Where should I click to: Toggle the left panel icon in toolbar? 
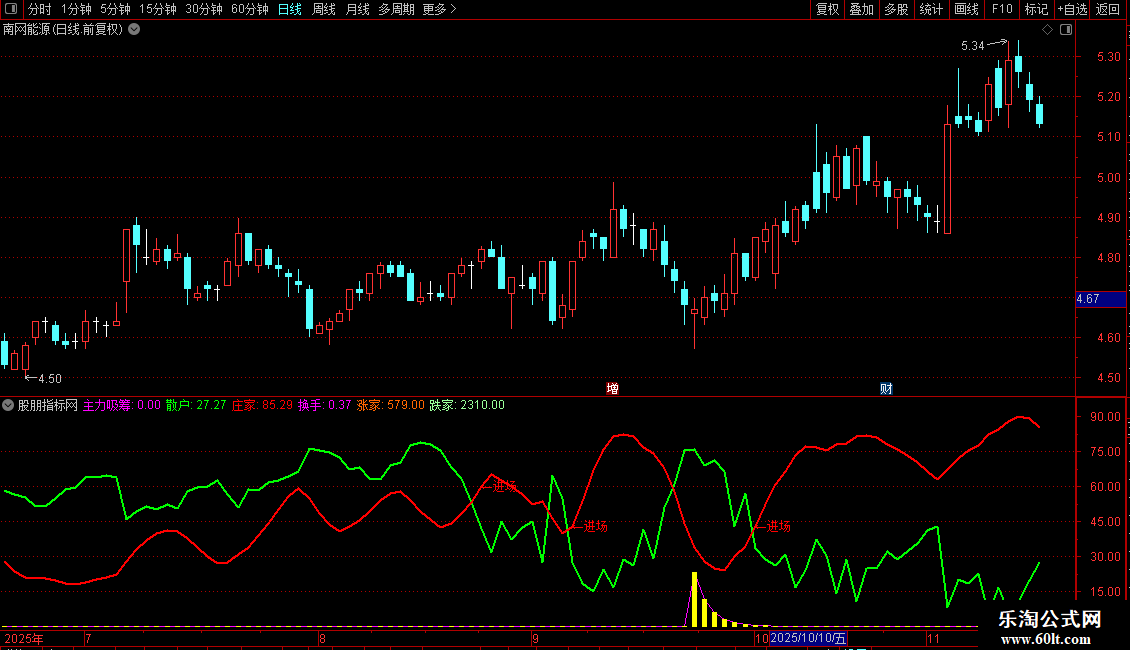click(11, 9)
